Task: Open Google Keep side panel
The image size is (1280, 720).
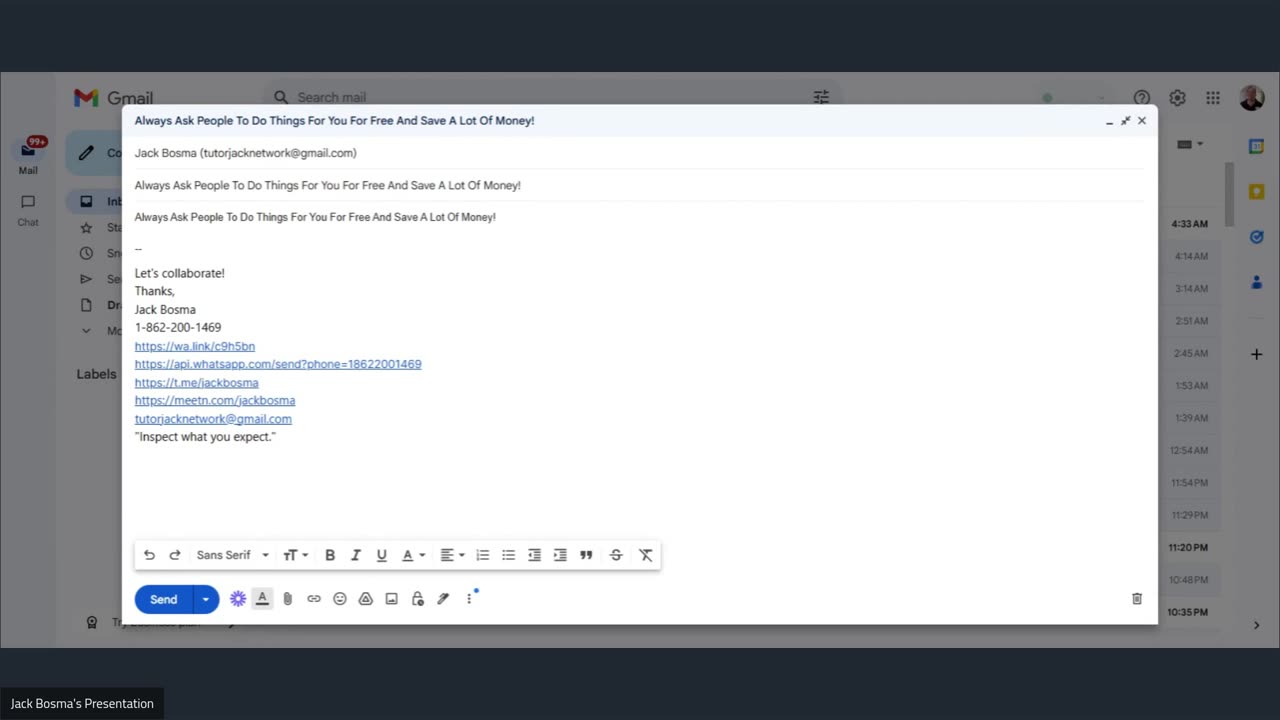Action: (1257, 191)
